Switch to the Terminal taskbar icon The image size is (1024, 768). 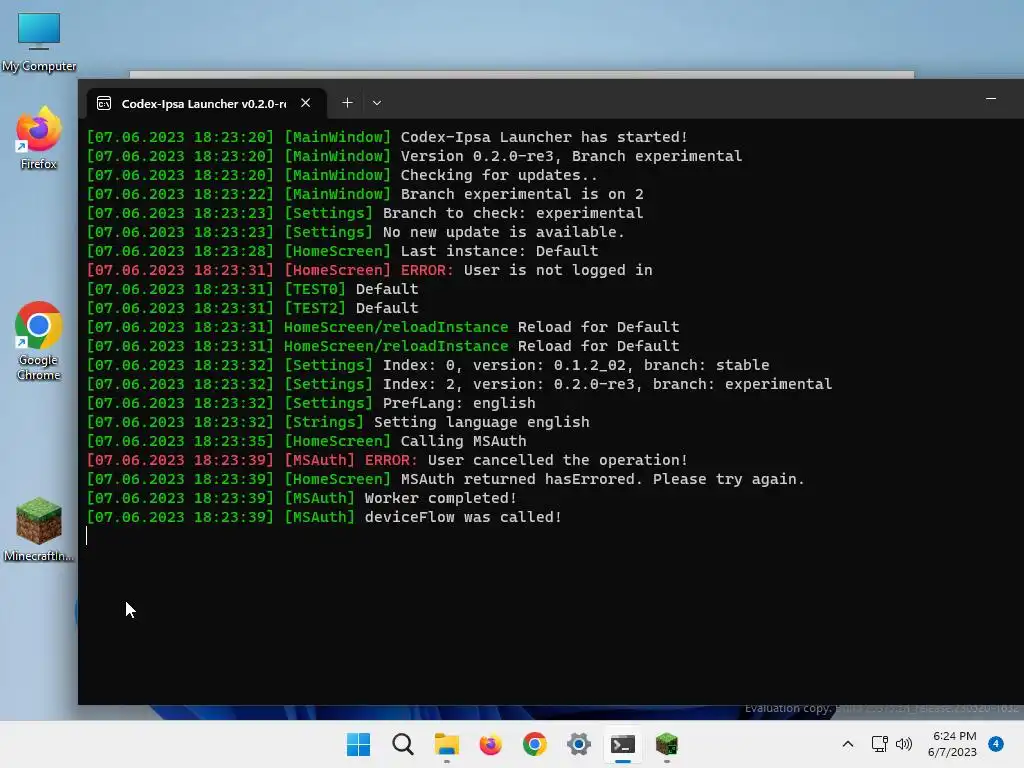coord(623,744)
